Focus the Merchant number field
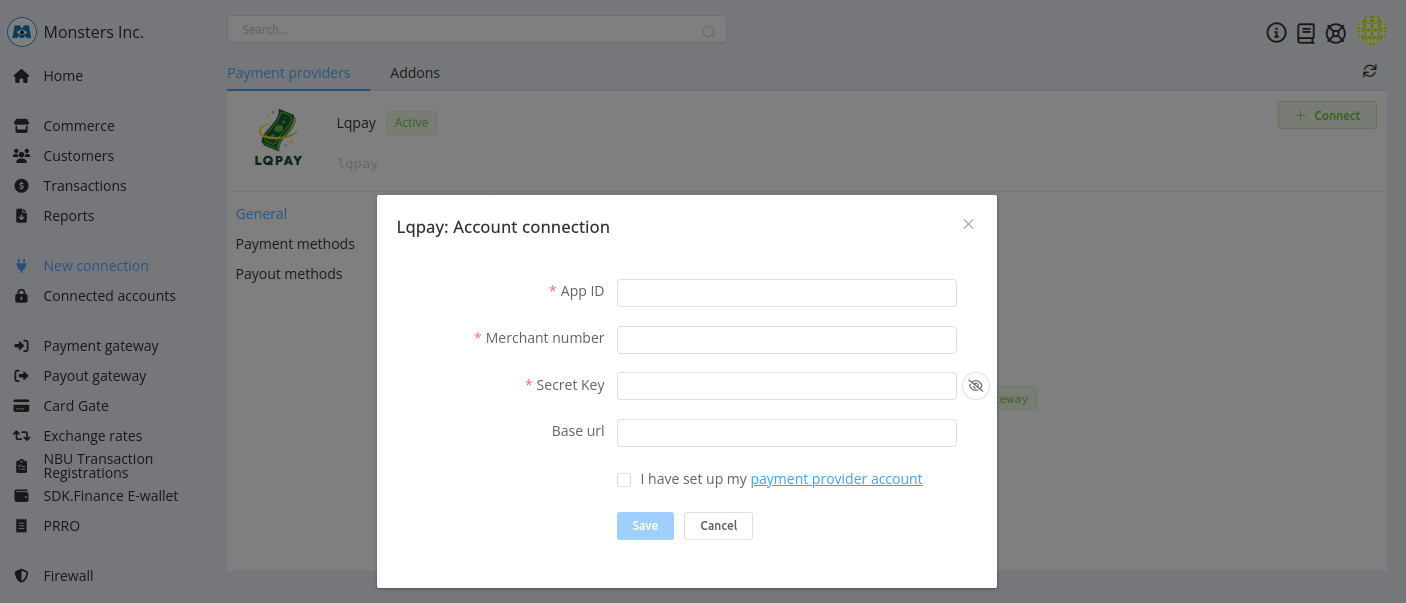The image size is (1406, 603). (786, 340)
